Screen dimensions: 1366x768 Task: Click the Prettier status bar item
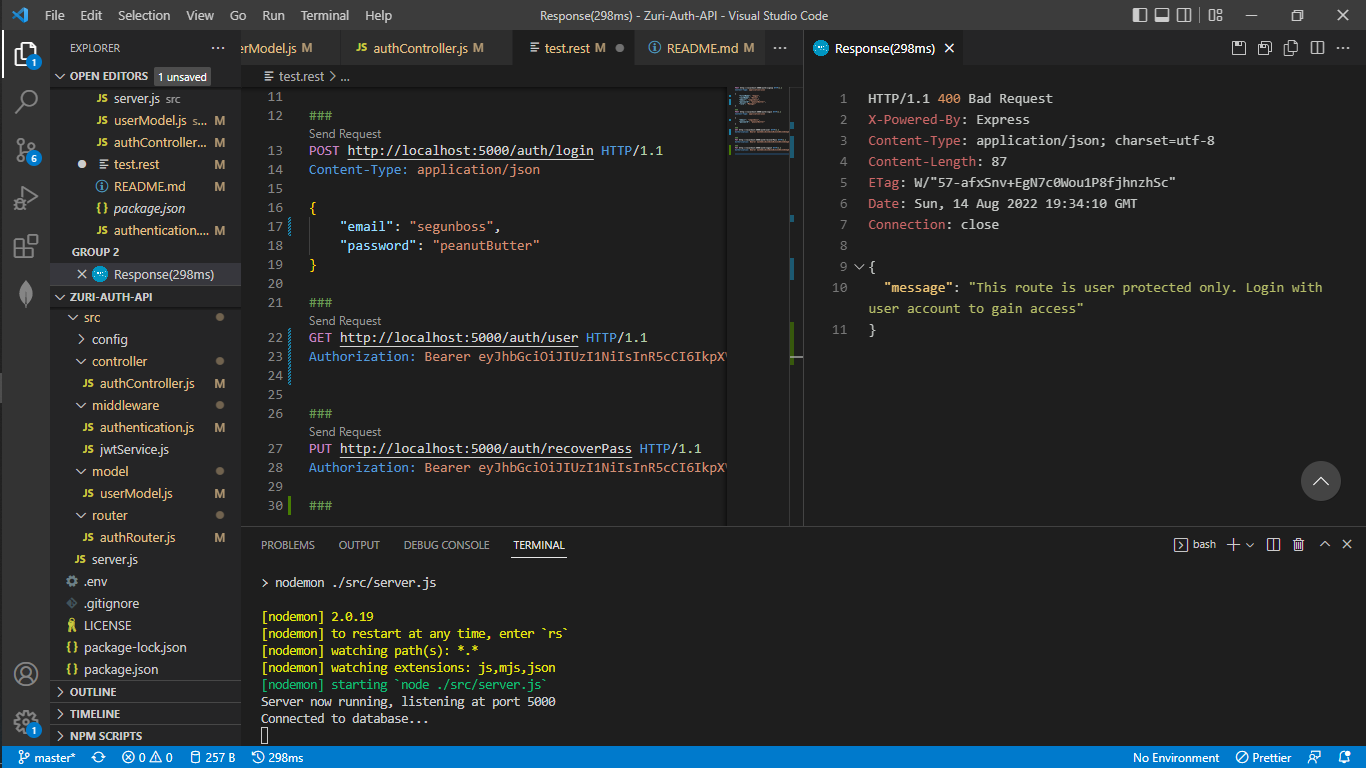(x=1263, y=757)
